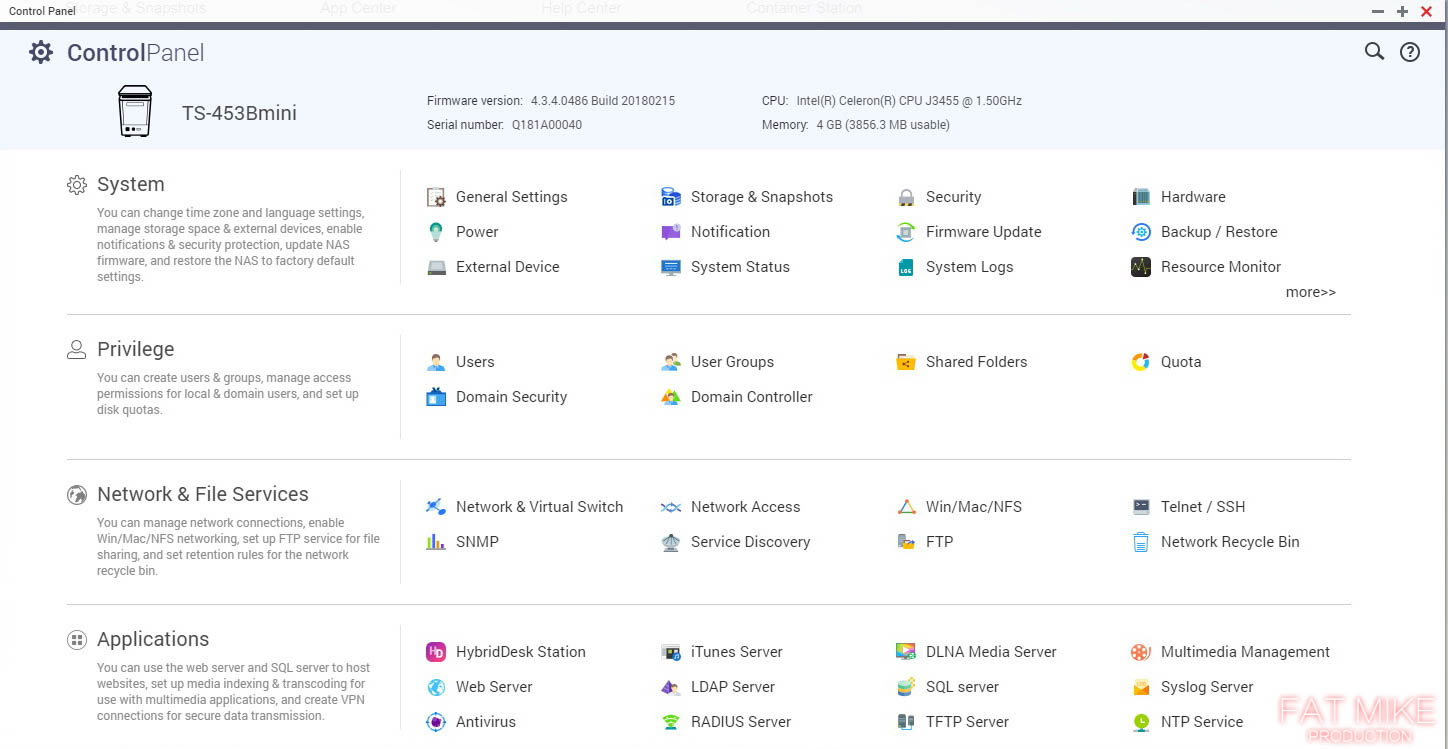
Task: Open the Firmware Update icon
Action: [x=906, y=232]
